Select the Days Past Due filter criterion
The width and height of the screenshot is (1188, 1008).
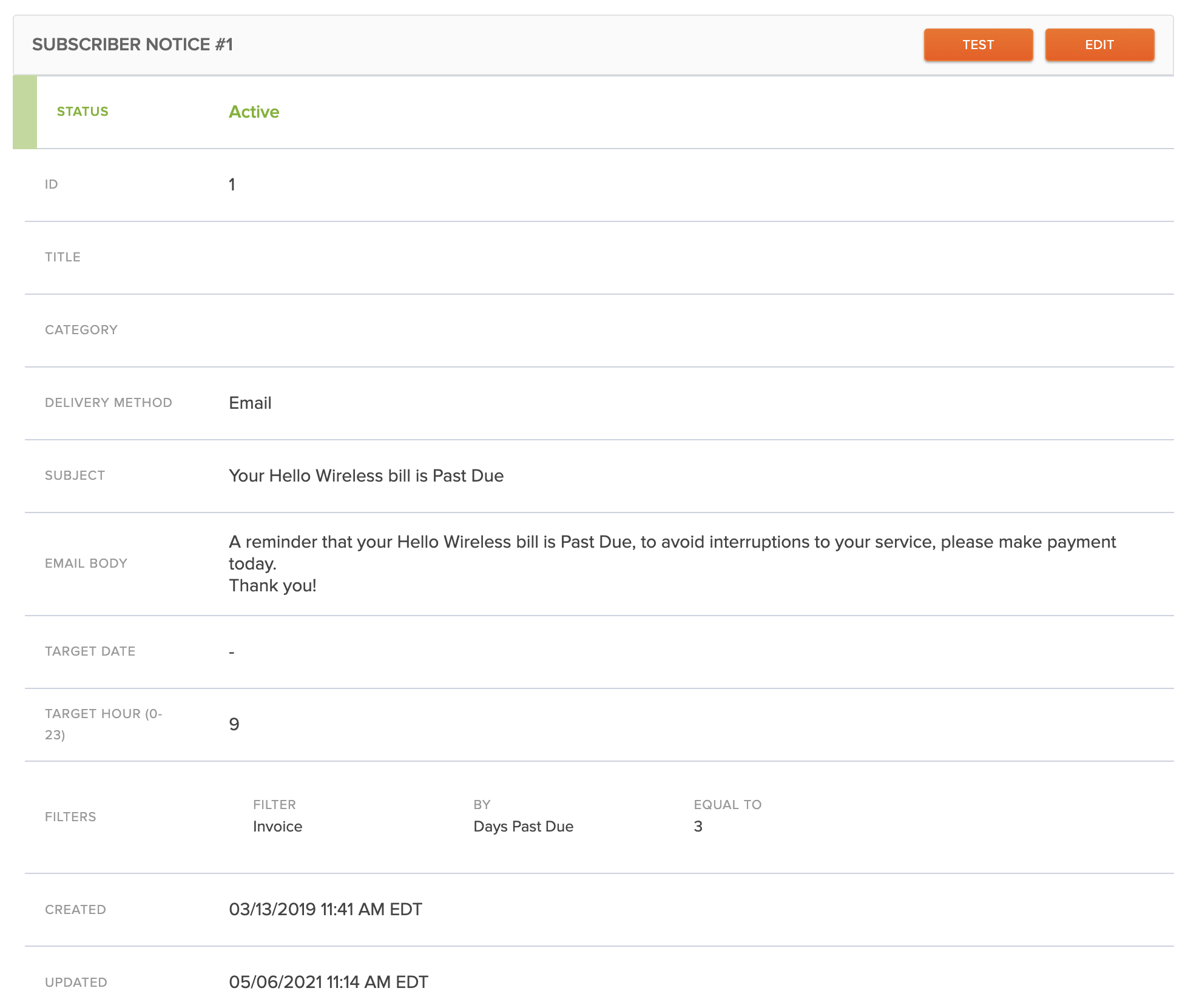[x=522, y=826]
